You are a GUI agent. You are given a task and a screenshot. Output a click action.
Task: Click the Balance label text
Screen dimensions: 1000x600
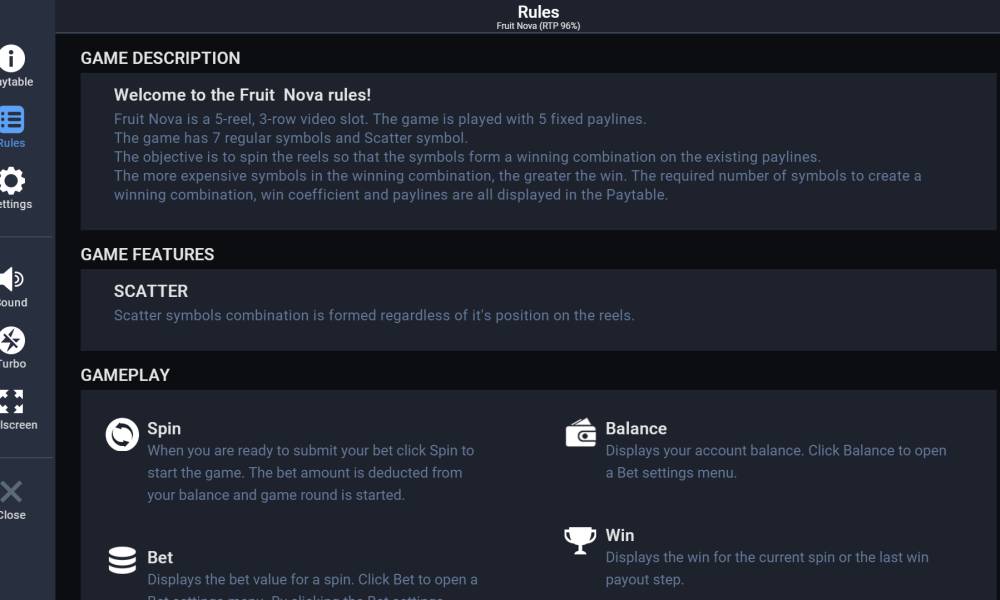636,428
